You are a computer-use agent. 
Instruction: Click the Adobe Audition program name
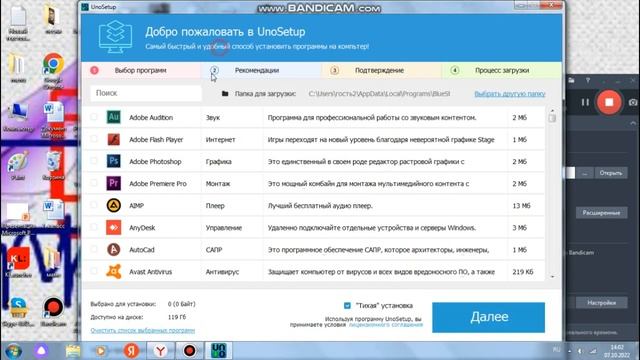(x=151, y=118)
